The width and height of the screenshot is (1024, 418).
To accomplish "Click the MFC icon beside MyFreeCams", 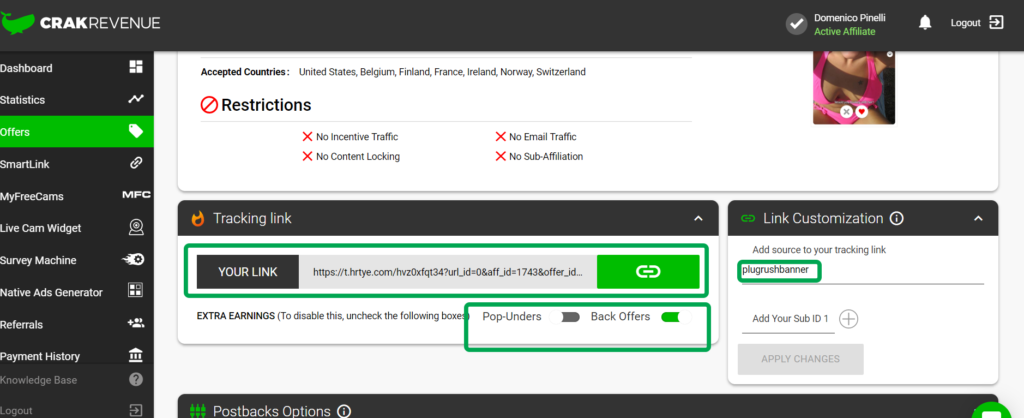I will coord(136,195).
